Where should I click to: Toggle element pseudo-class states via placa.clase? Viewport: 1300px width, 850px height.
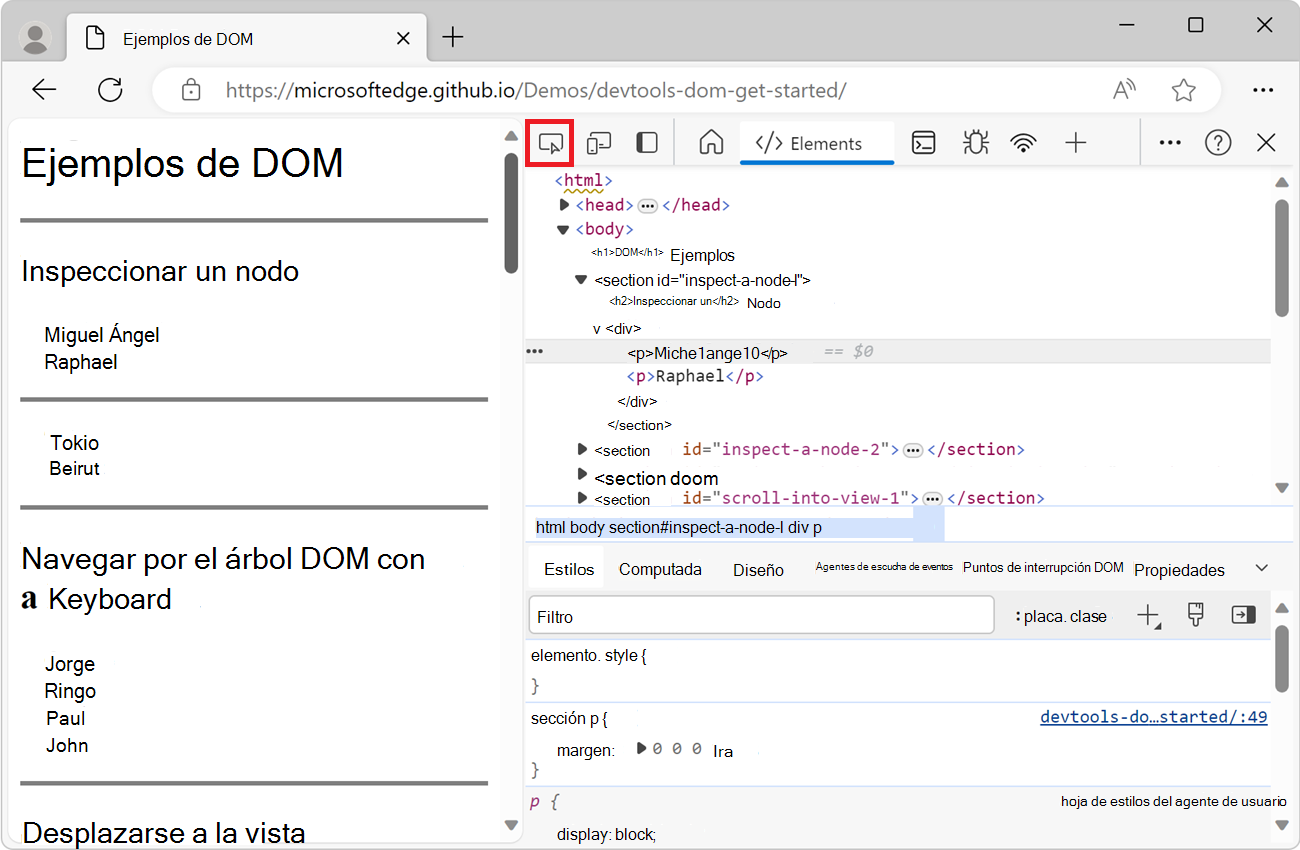(x=1060, y=617)
